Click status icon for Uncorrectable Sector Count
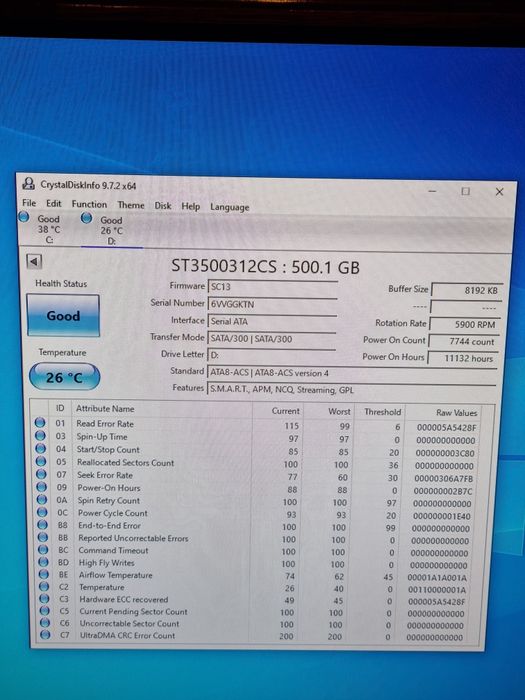This screenshot has height=700, width=525. (45, 623)
